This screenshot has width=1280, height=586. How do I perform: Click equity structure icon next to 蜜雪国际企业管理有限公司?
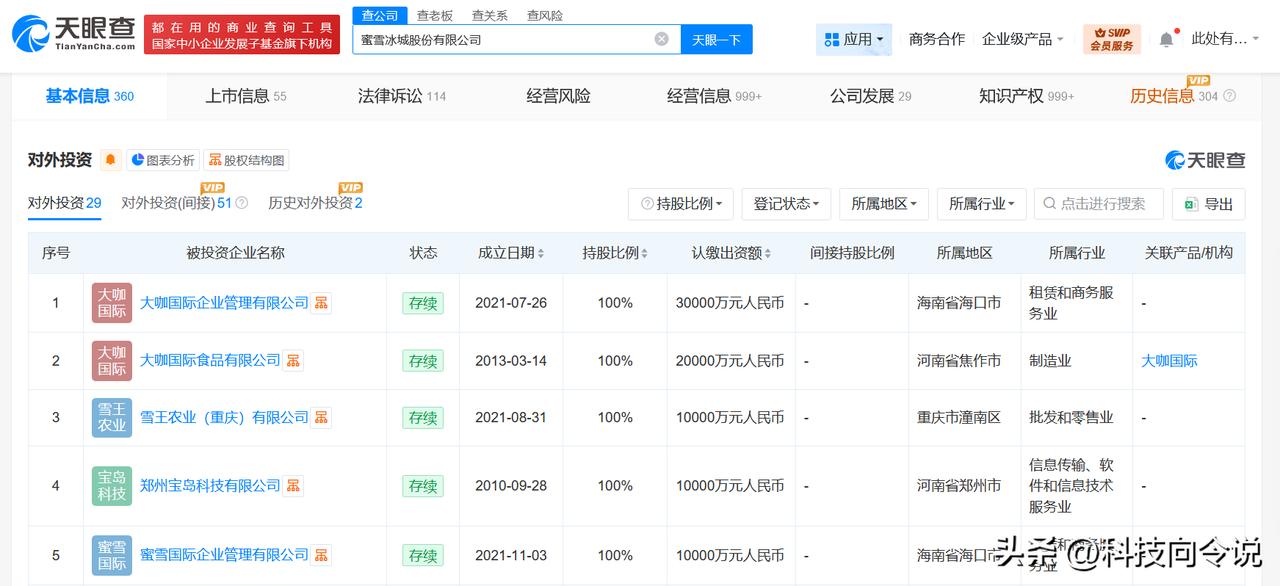coord(321,555)
